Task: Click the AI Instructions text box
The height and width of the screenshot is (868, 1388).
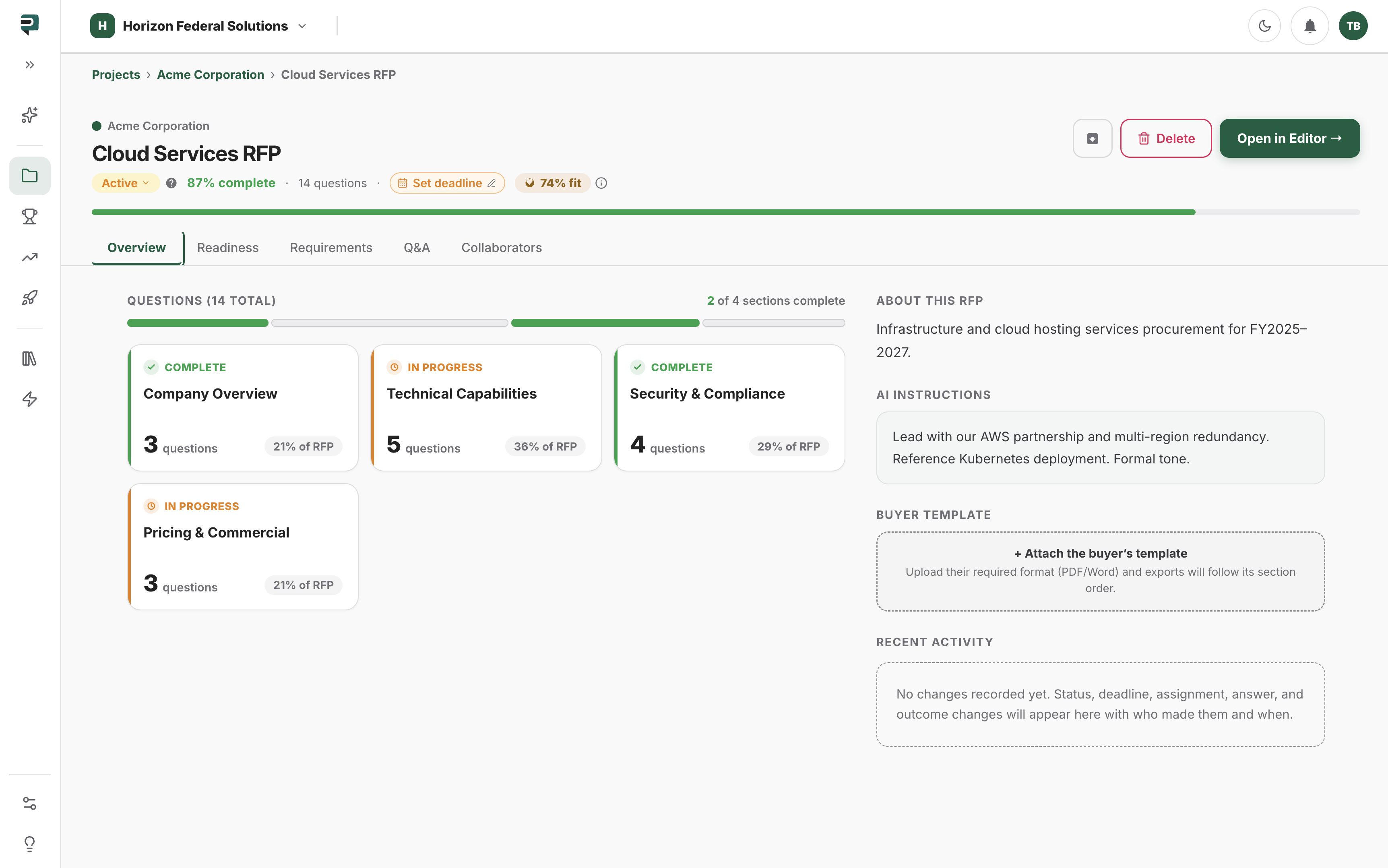Action: (x=1101, y=448)
